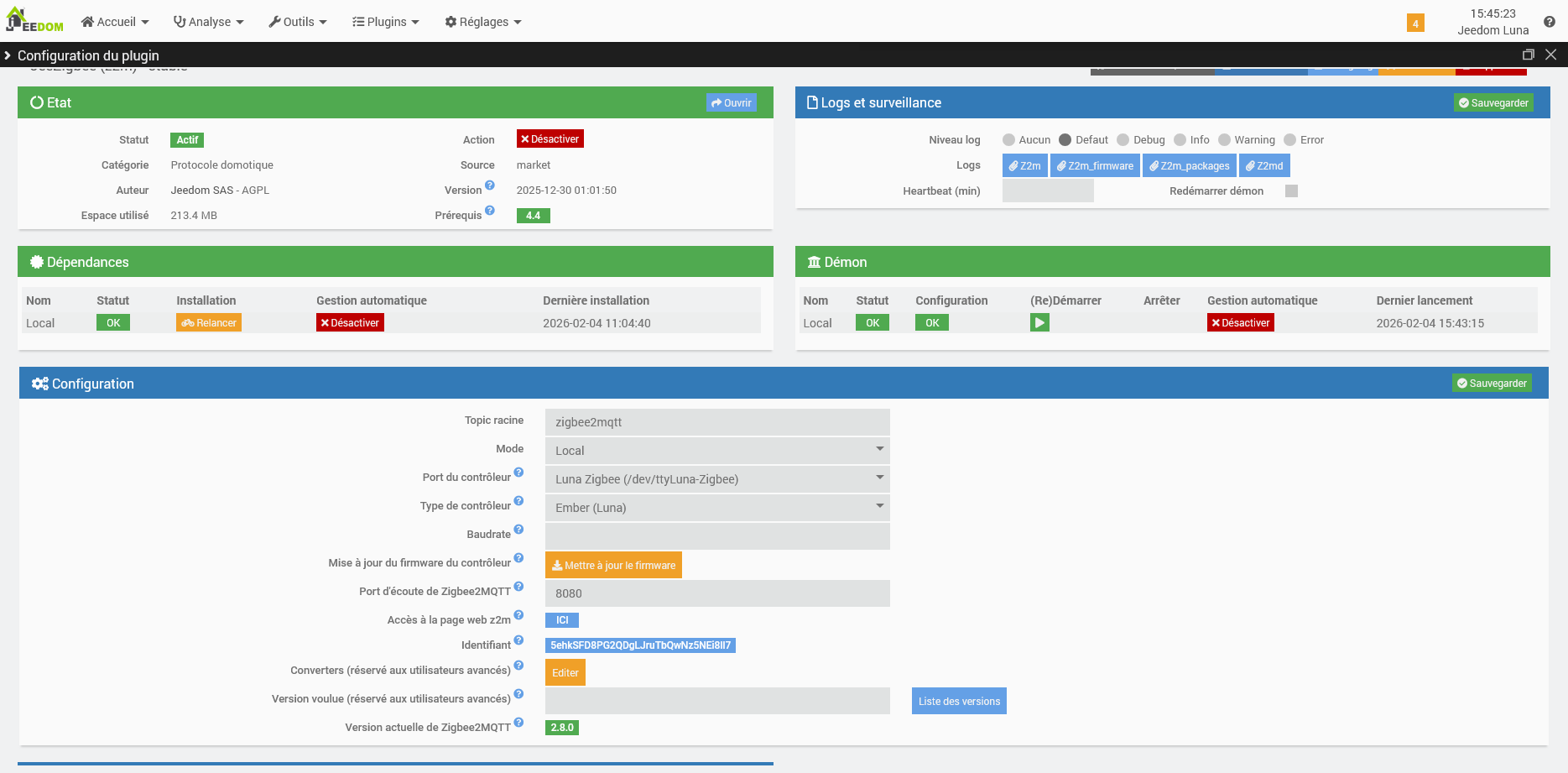Click the help question mark icon top-right
The width and height of the screenshot is (1568, 773).
[1549, 22]
